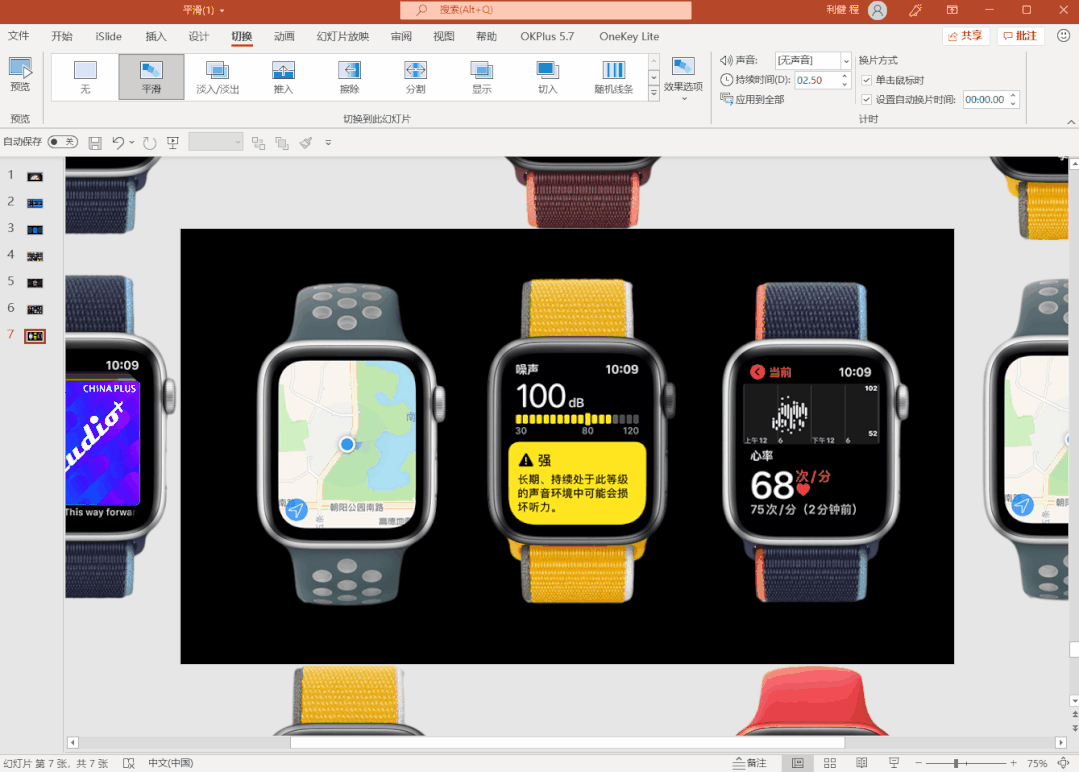Switch to the 动画 tab
The width and height of the screenshot is (1079, 772).
click(x=284, y=36)
